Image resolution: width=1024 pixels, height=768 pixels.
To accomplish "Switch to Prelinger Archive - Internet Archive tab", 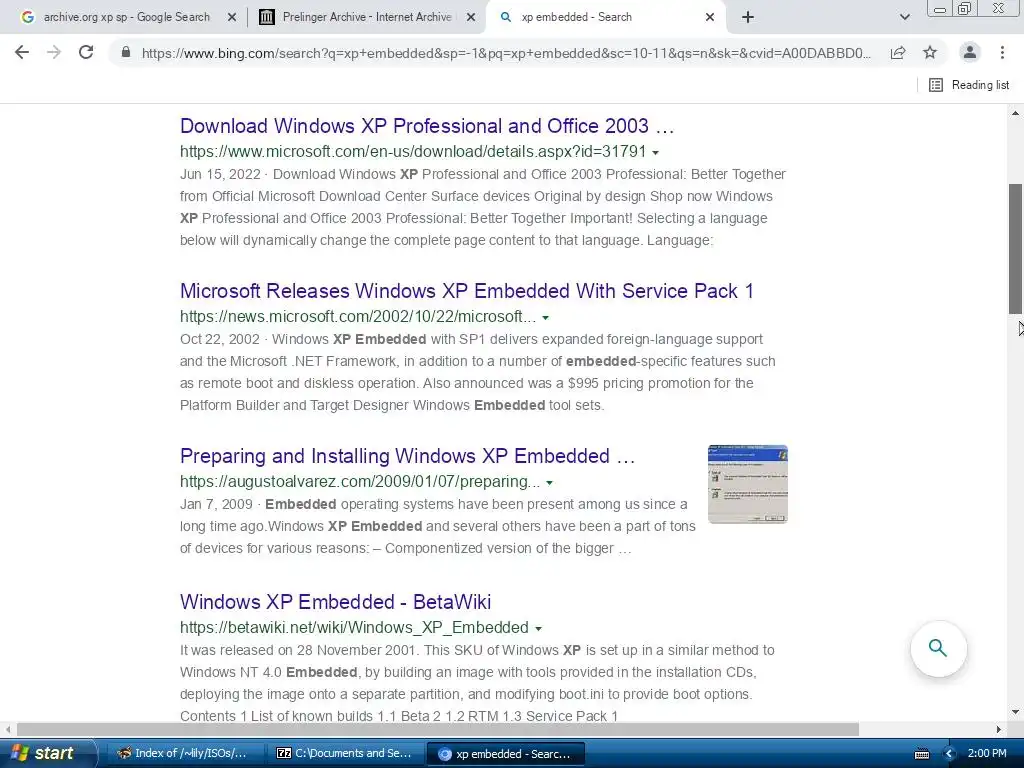I will [367, 18].
